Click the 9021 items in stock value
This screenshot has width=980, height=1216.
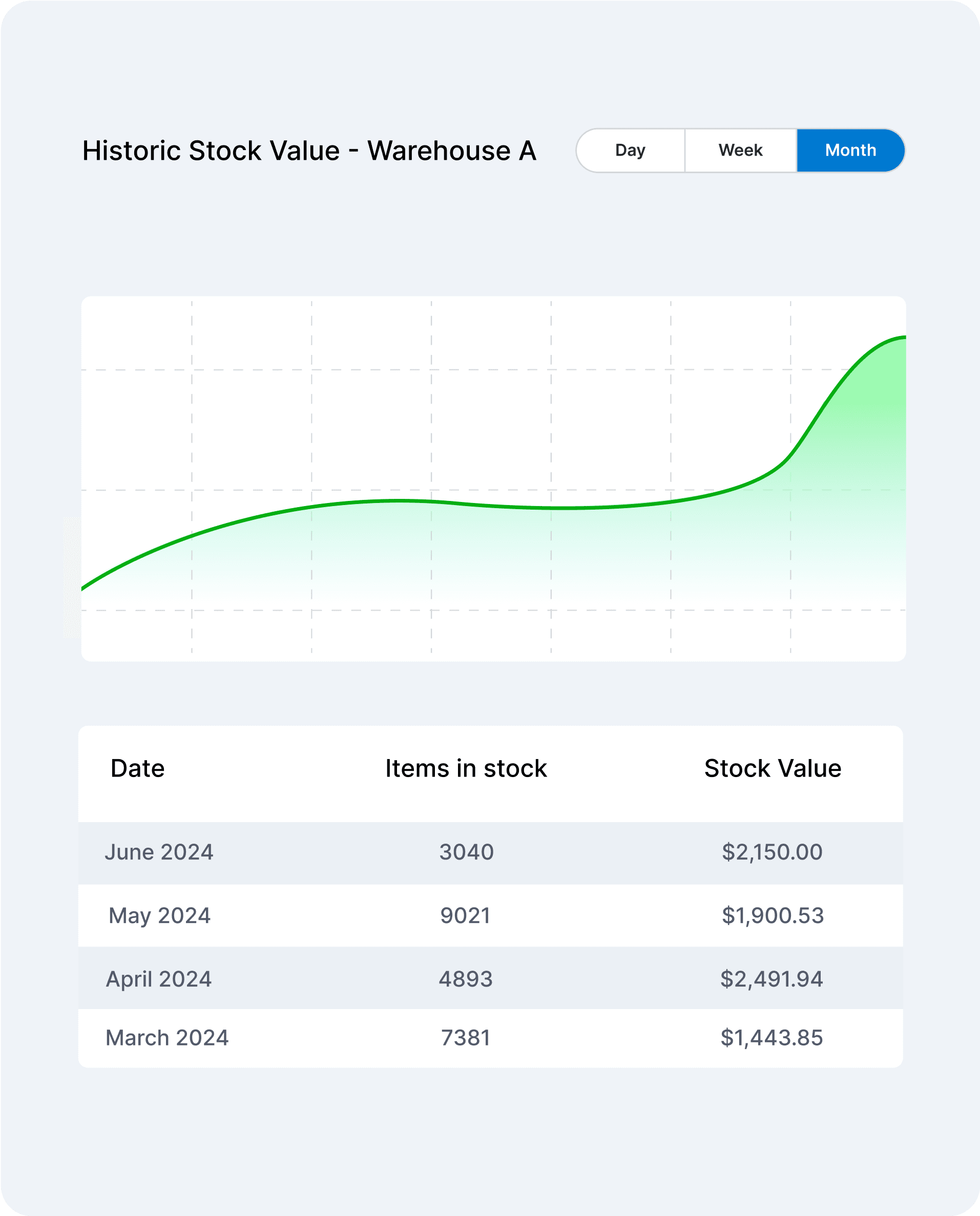[465, 915]
